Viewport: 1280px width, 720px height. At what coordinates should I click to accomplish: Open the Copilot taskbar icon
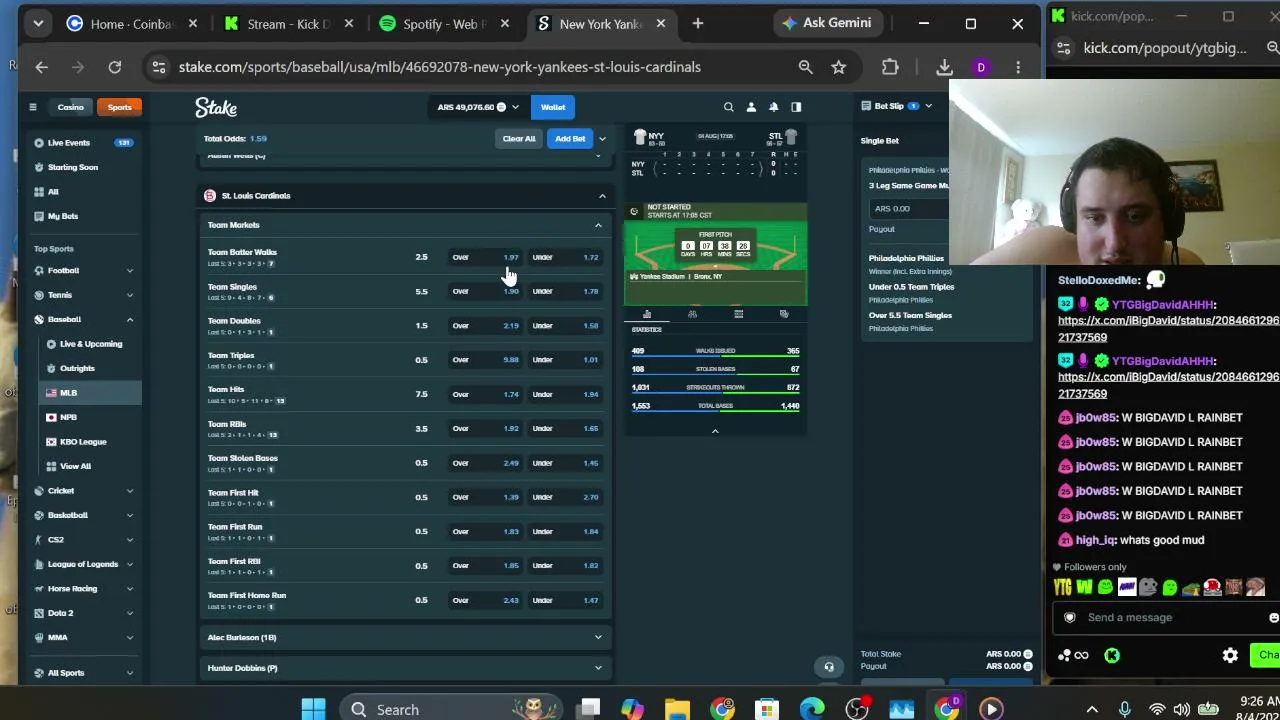(632, 710)
